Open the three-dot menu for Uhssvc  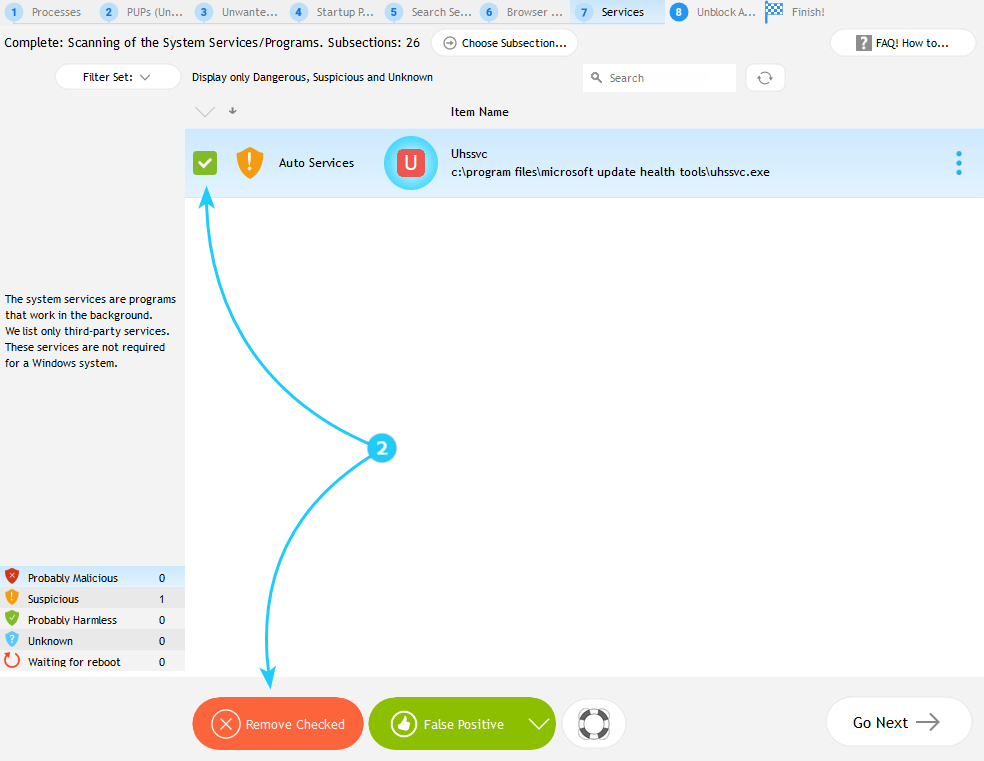click(x=958, y=163)
